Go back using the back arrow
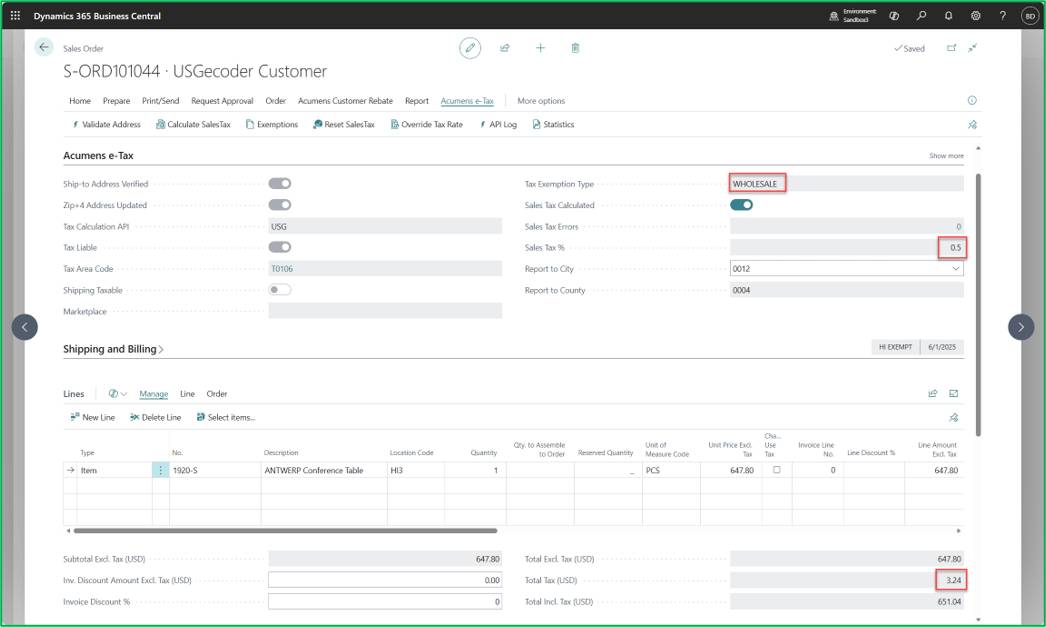Viewport: 1046px width, 627px height. click(x=44, y=47)
